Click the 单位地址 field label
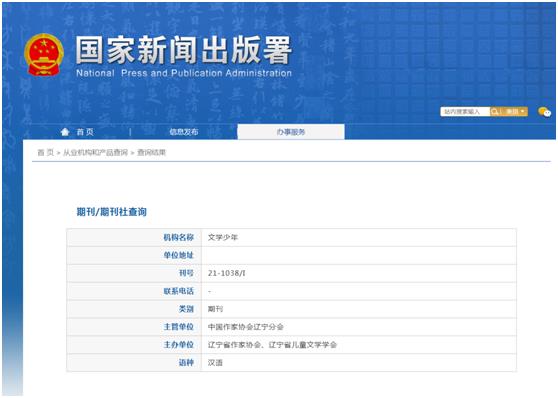The height and width of the screenshot is (398, 558). [x=179, y=255]
